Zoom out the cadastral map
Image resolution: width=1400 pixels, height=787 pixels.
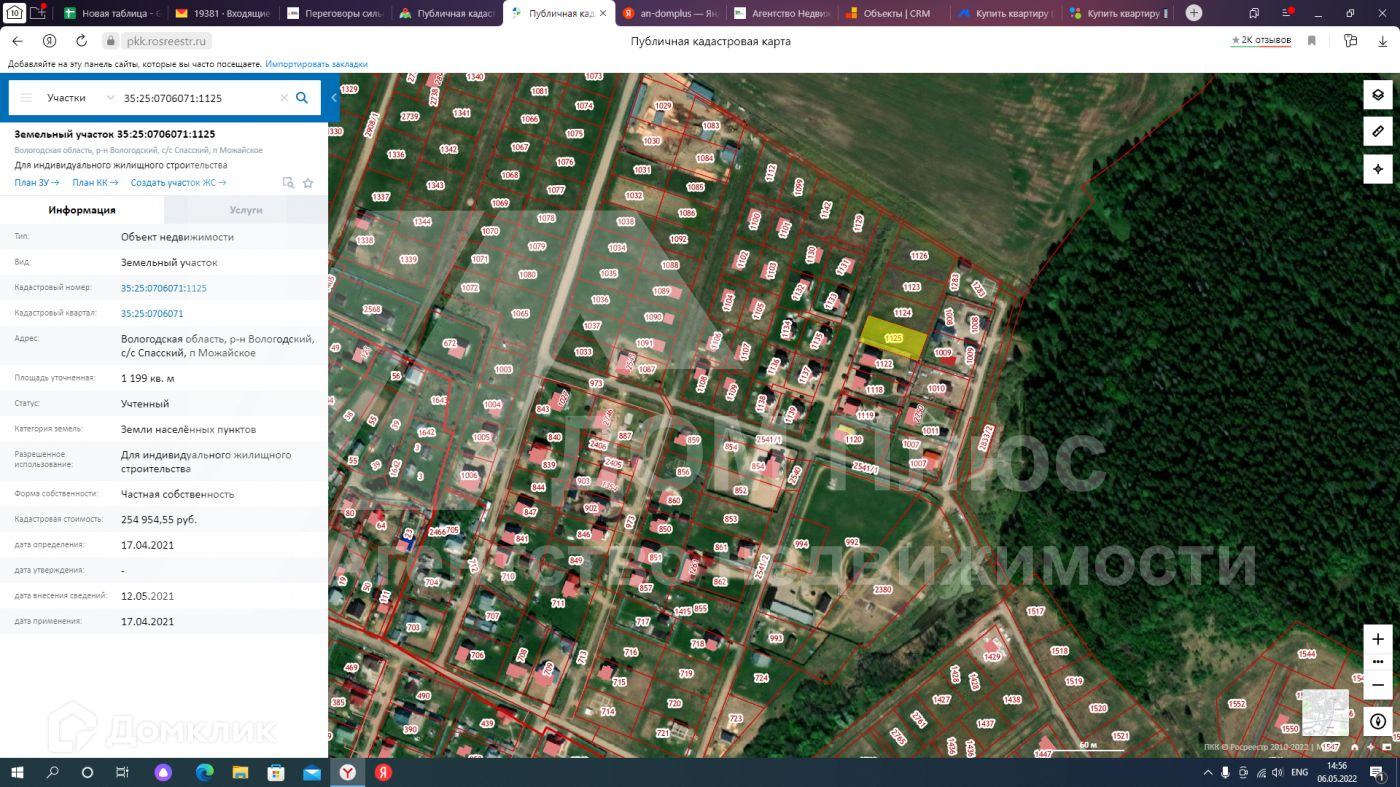click(x=1378, y=685)
